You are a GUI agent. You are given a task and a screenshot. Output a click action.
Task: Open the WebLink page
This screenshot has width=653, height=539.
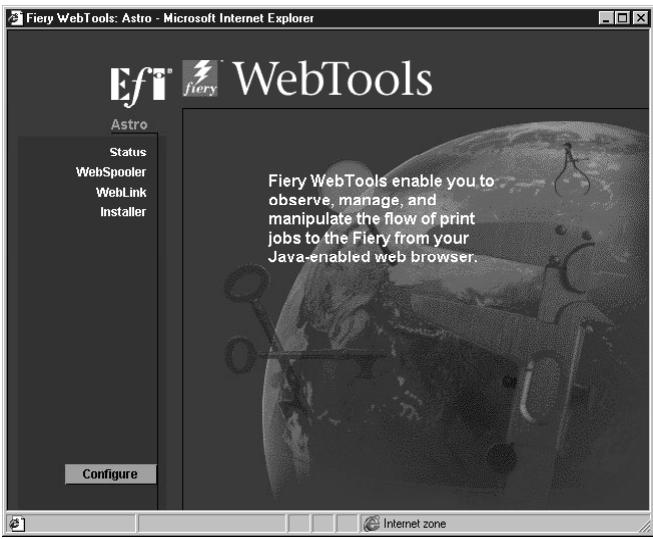tap(121, 192)
